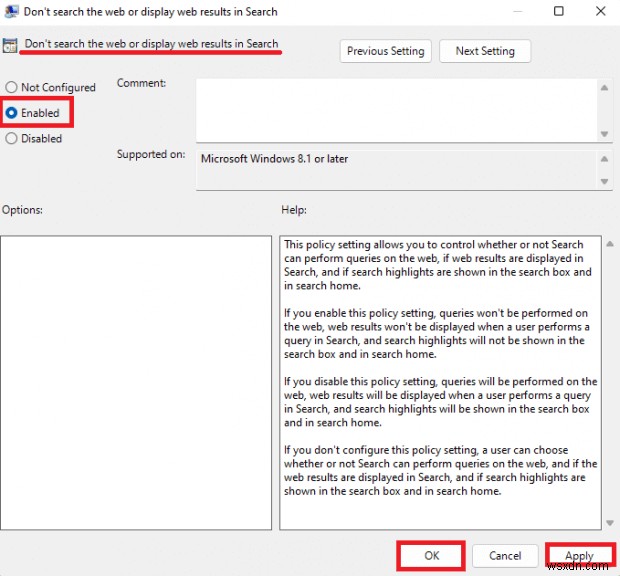Close the policy window
Image resolution: width=620 pixels, height=576 pixels.
[600, 11]
